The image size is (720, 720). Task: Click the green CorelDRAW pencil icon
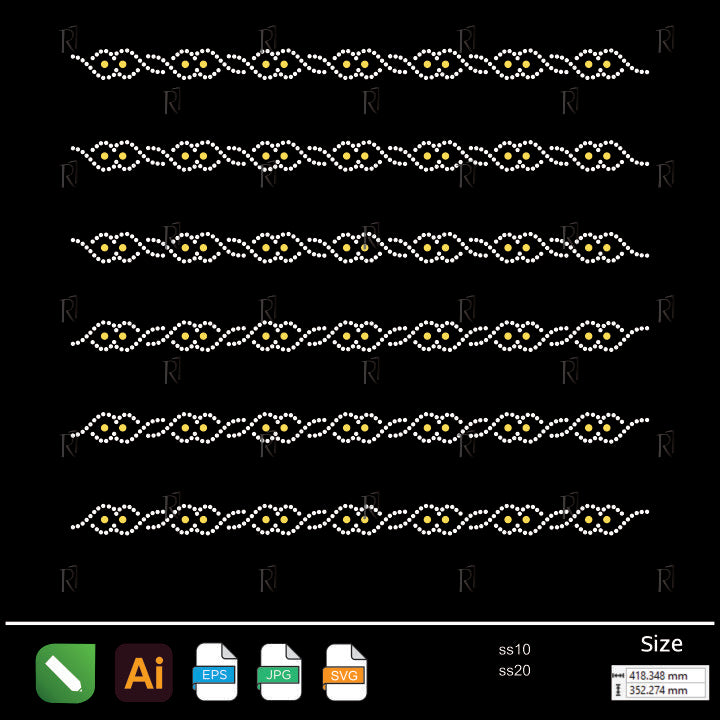click(65, 673)
